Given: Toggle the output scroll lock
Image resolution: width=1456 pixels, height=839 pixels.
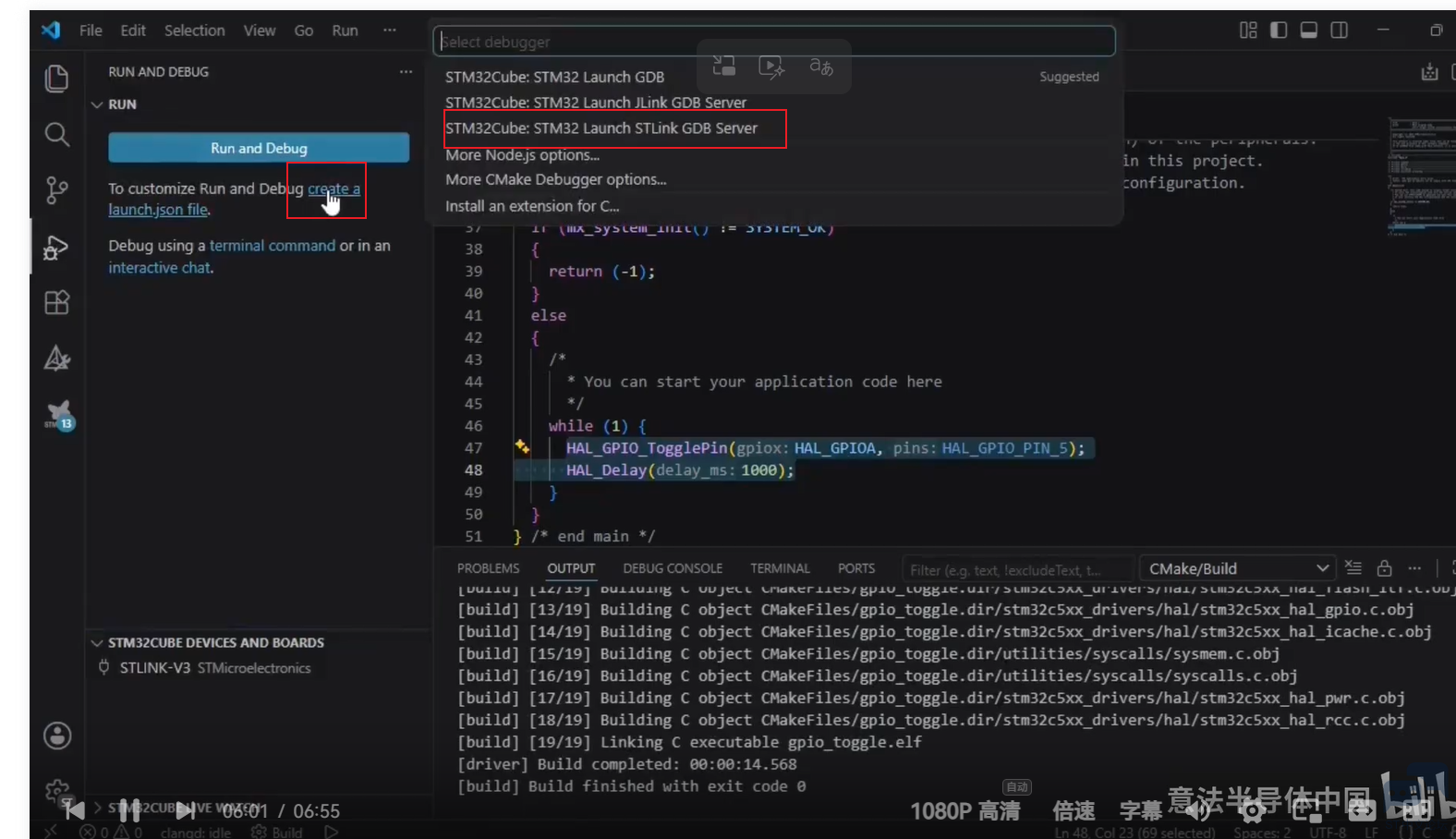Looking at the screenshot, I should click(x=1384, y=567).
